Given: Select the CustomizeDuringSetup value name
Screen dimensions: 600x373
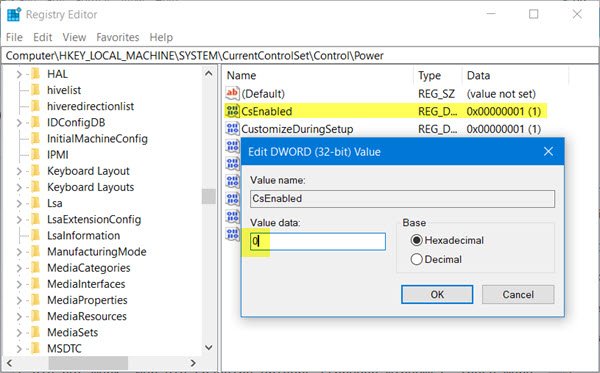Looking at the screenshot, I should [x=297, y=129].
